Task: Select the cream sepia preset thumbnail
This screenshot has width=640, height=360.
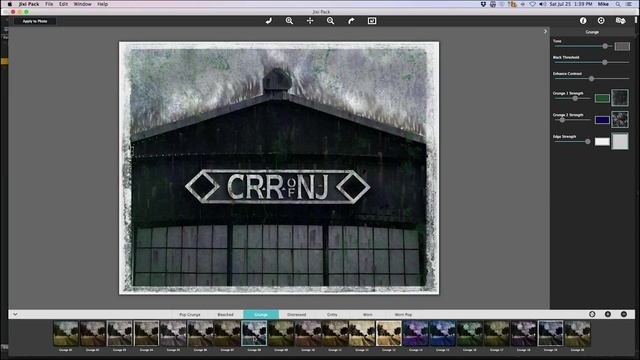Action: click(389, 333)
